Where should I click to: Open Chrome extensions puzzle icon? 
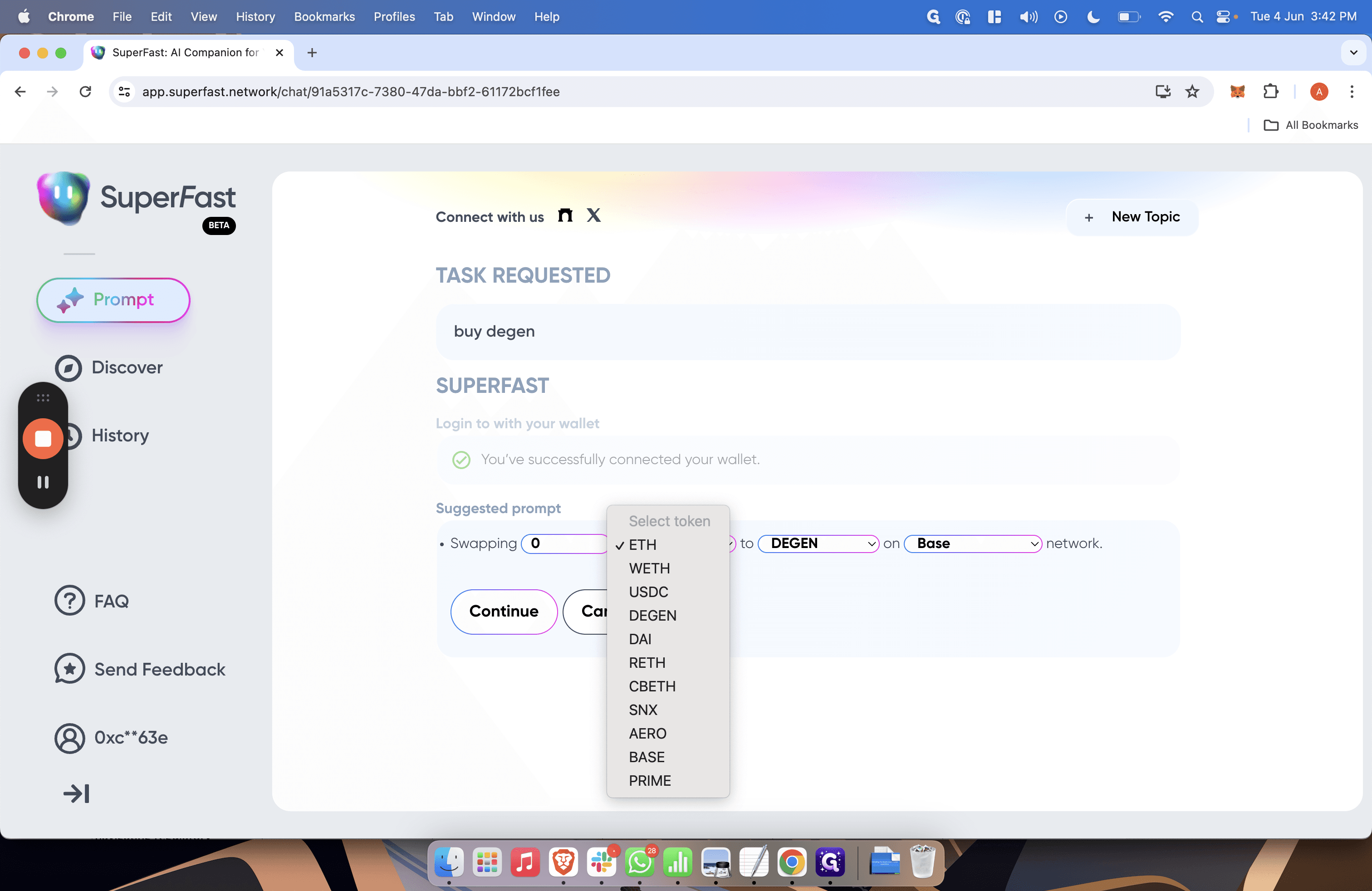(x=1270, y=92)
